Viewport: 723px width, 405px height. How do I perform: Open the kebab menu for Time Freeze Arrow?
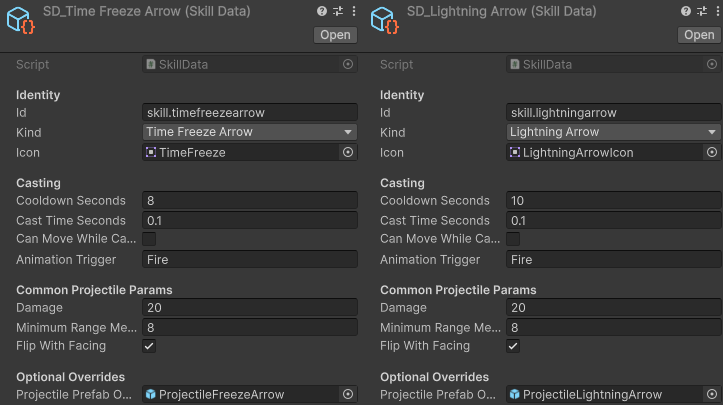(352, 11)
